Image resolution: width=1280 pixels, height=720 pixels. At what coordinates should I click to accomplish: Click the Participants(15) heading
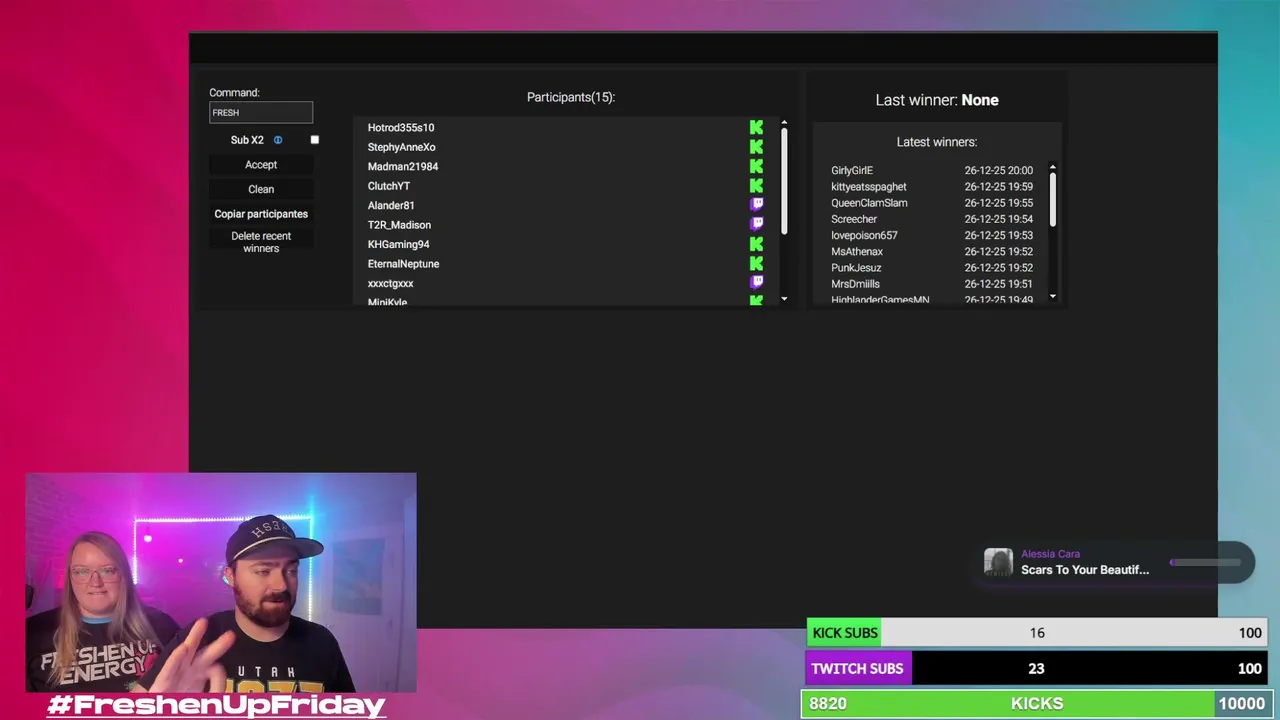click(x=571, y=97)
